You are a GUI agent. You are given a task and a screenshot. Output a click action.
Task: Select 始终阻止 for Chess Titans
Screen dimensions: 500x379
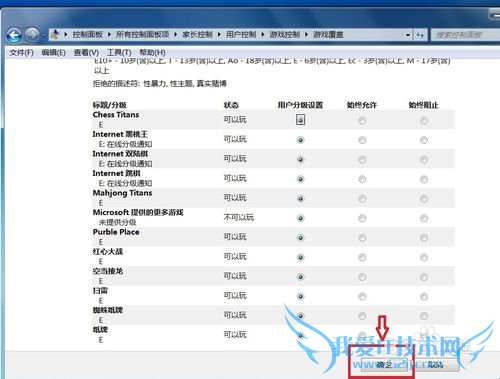pyautogui.click(x=424, y=120)
